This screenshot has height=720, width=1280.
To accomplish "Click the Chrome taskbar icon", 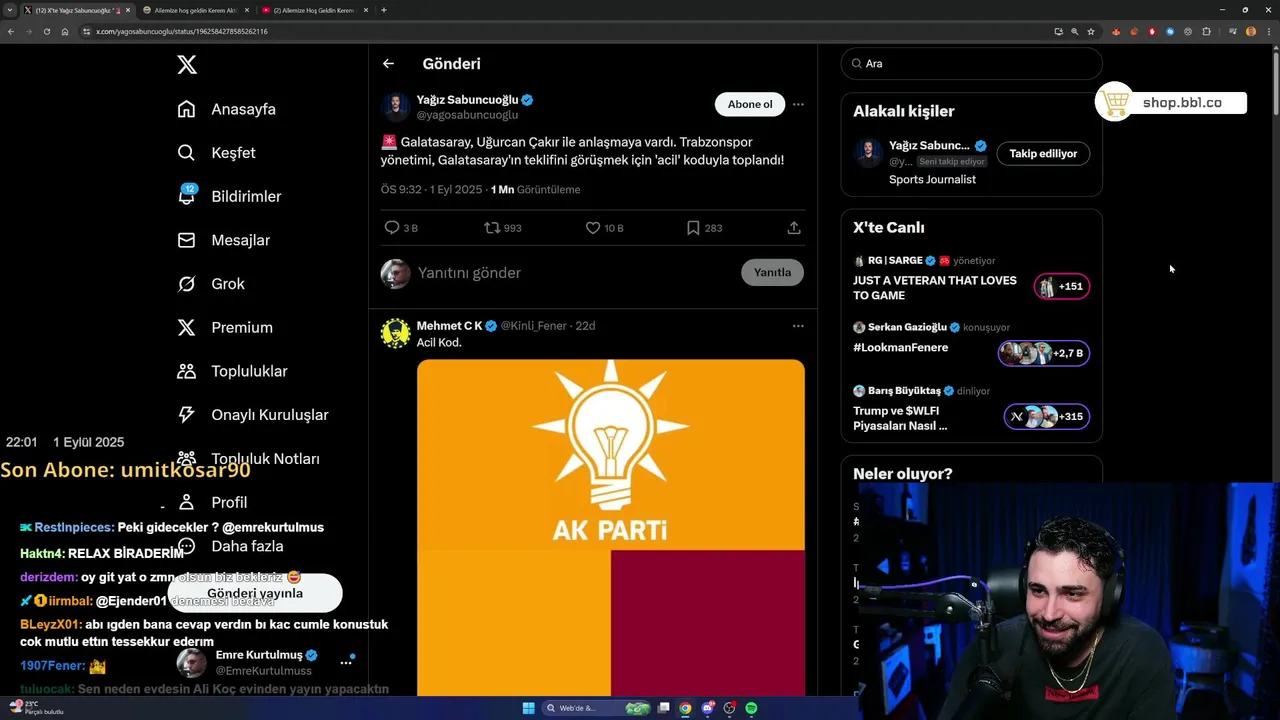I will [685, 708].
